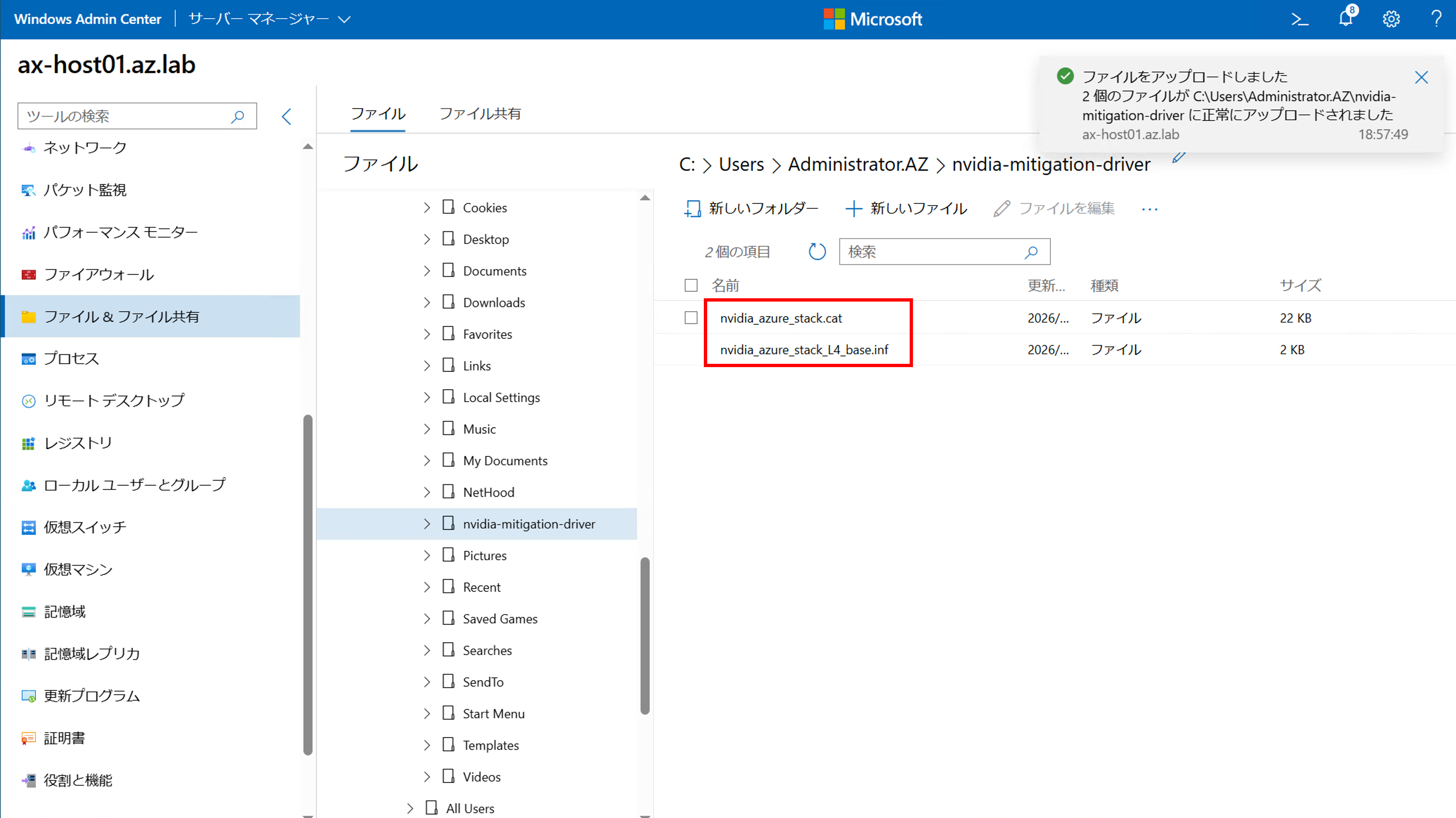Select the nvidia_azure_stack_L4_base.inf file row

point(1055,349)
